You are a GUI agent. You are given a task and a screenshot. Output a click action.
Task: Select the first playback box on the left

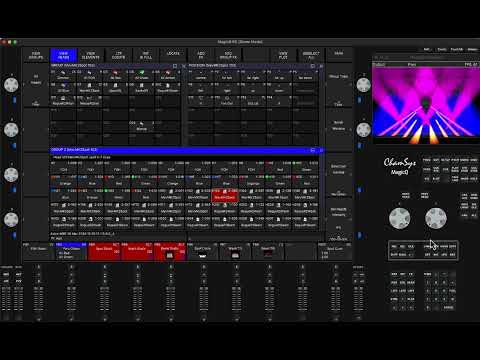tap(38, 251)
